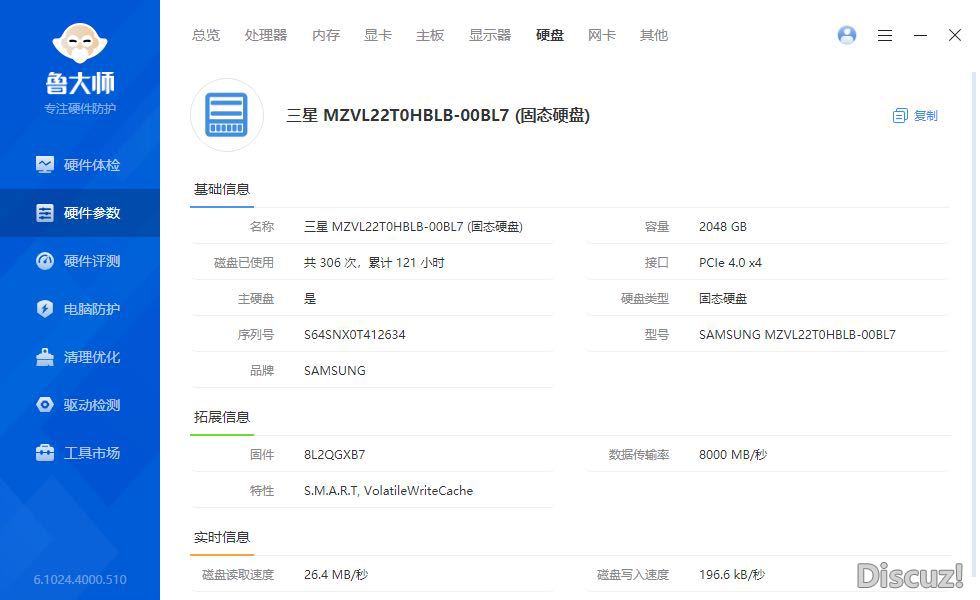Go to the 网卡 tab

(602, 35)
